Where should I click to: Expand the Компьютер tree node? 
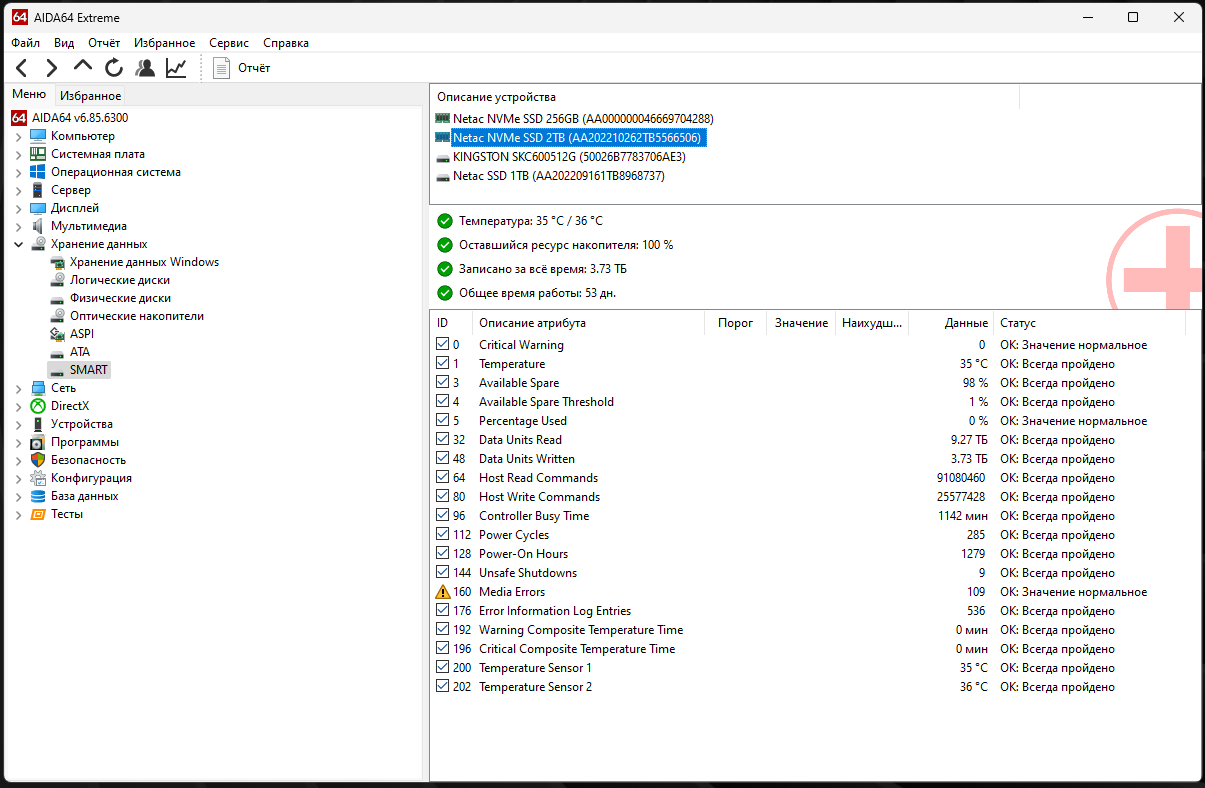pos(18,136)
